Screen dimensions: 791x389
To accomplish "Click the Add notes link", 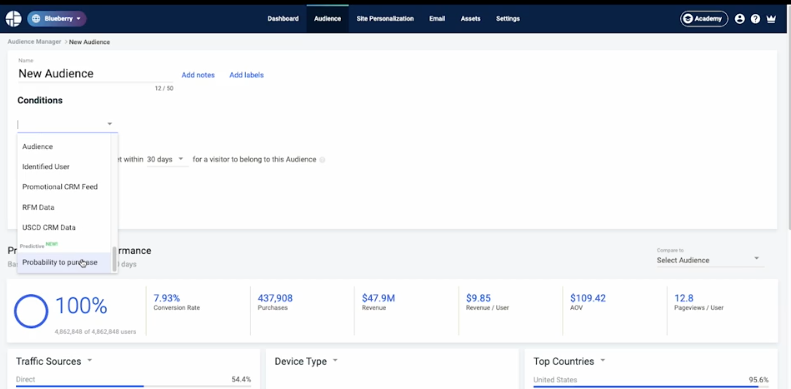I will point(198,75).
